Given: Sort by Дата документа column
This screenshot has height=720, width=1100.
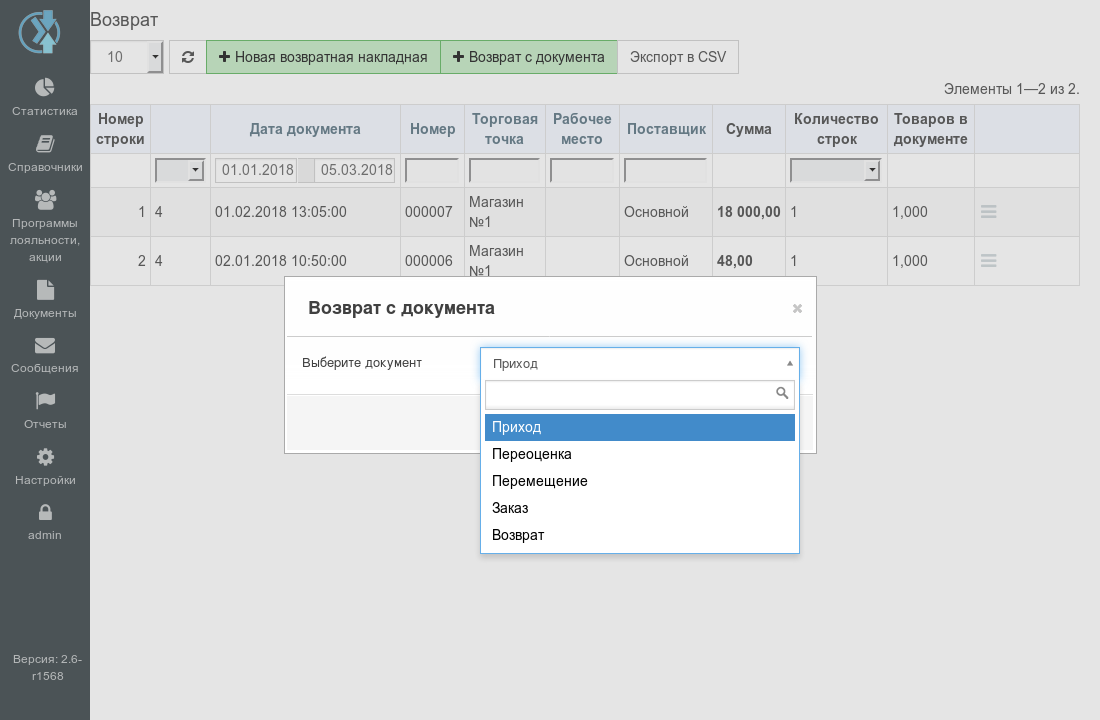Looking at the screenshot, I should tap(305, 129).
